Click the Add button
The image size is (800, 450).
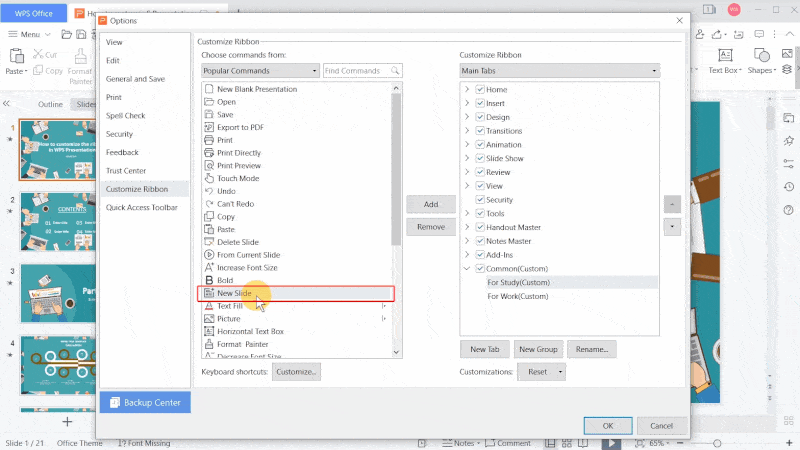click(x=431, y=204)
